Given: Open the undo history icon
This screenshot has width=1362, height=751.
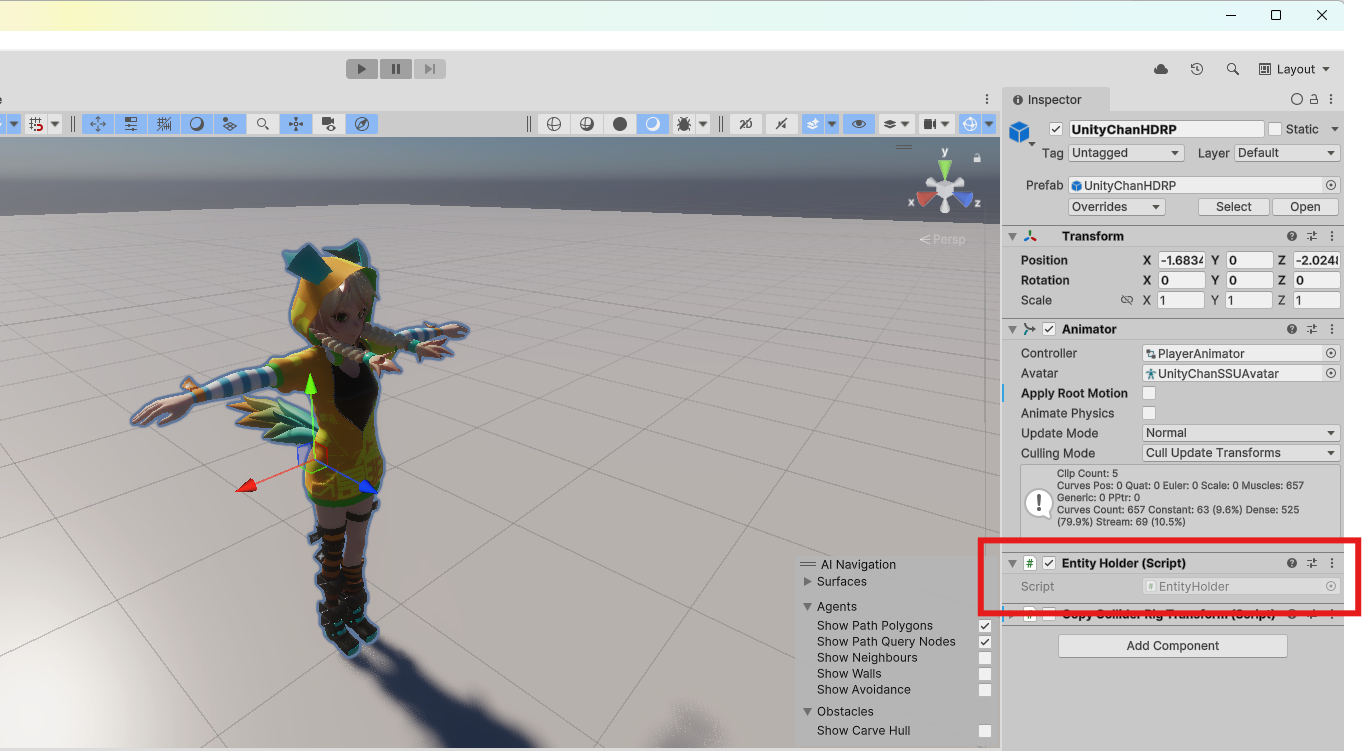Looking at the screenshot, I should coord(1197,69).
